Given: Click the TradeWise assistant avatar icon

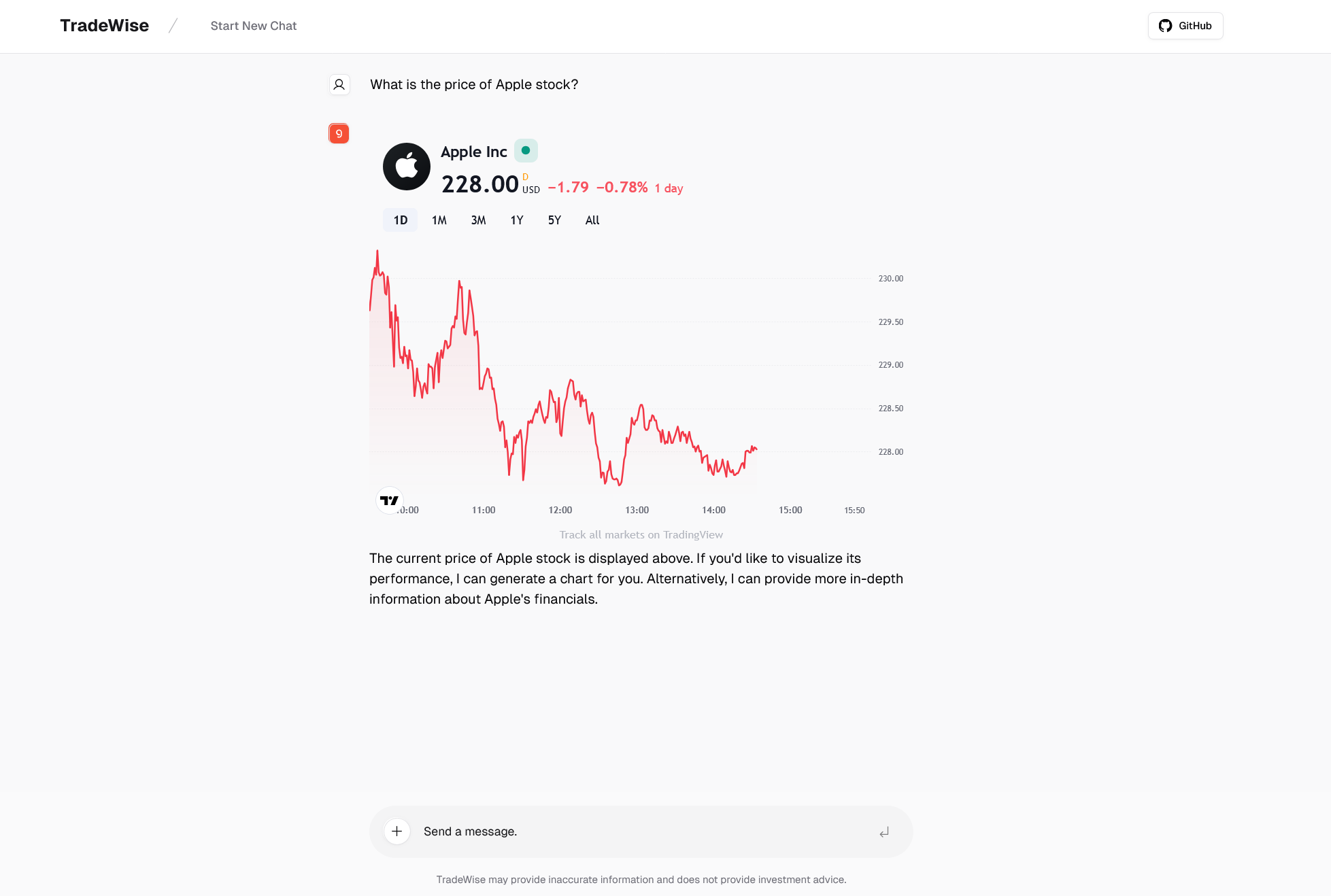Looking at the screenshot, I should click(339, 133).
